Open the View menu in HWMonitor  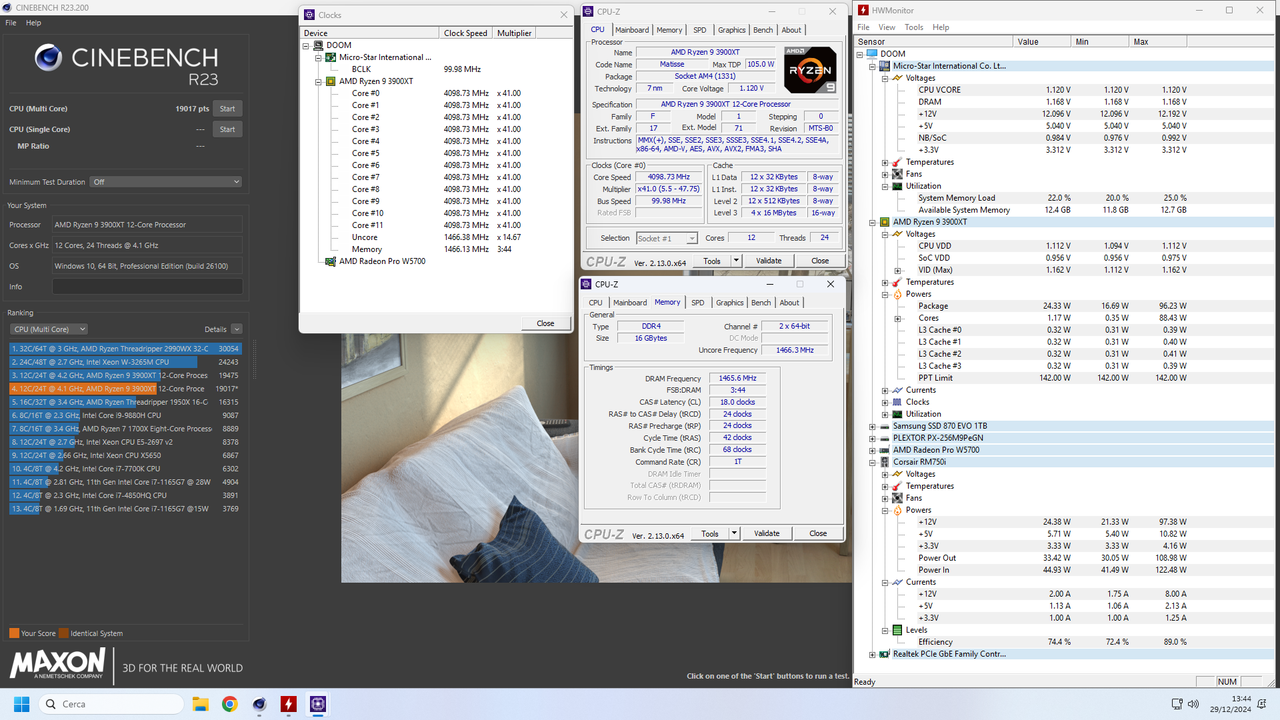887,27
